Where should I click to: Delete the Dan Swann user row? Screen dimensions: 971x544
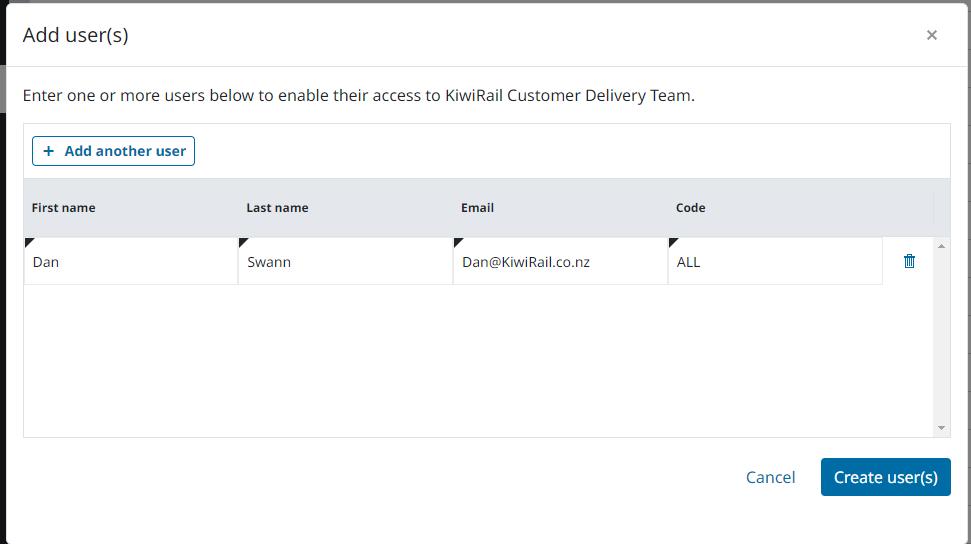(909, 261)
